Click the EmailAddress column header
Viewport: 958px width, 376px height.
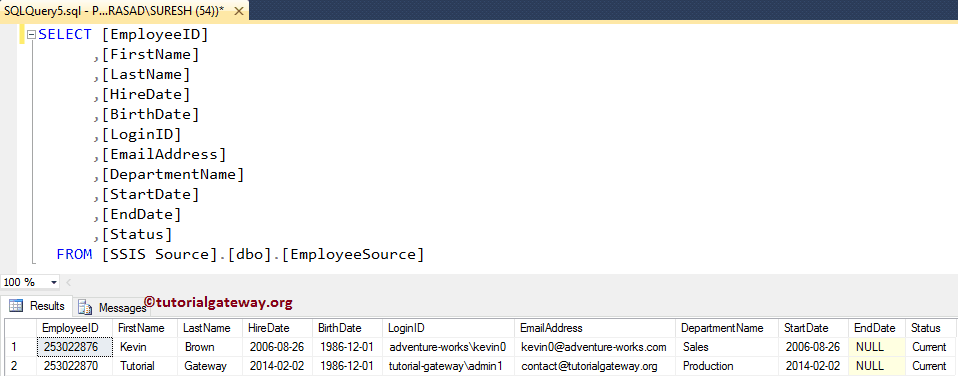(595, 328)
